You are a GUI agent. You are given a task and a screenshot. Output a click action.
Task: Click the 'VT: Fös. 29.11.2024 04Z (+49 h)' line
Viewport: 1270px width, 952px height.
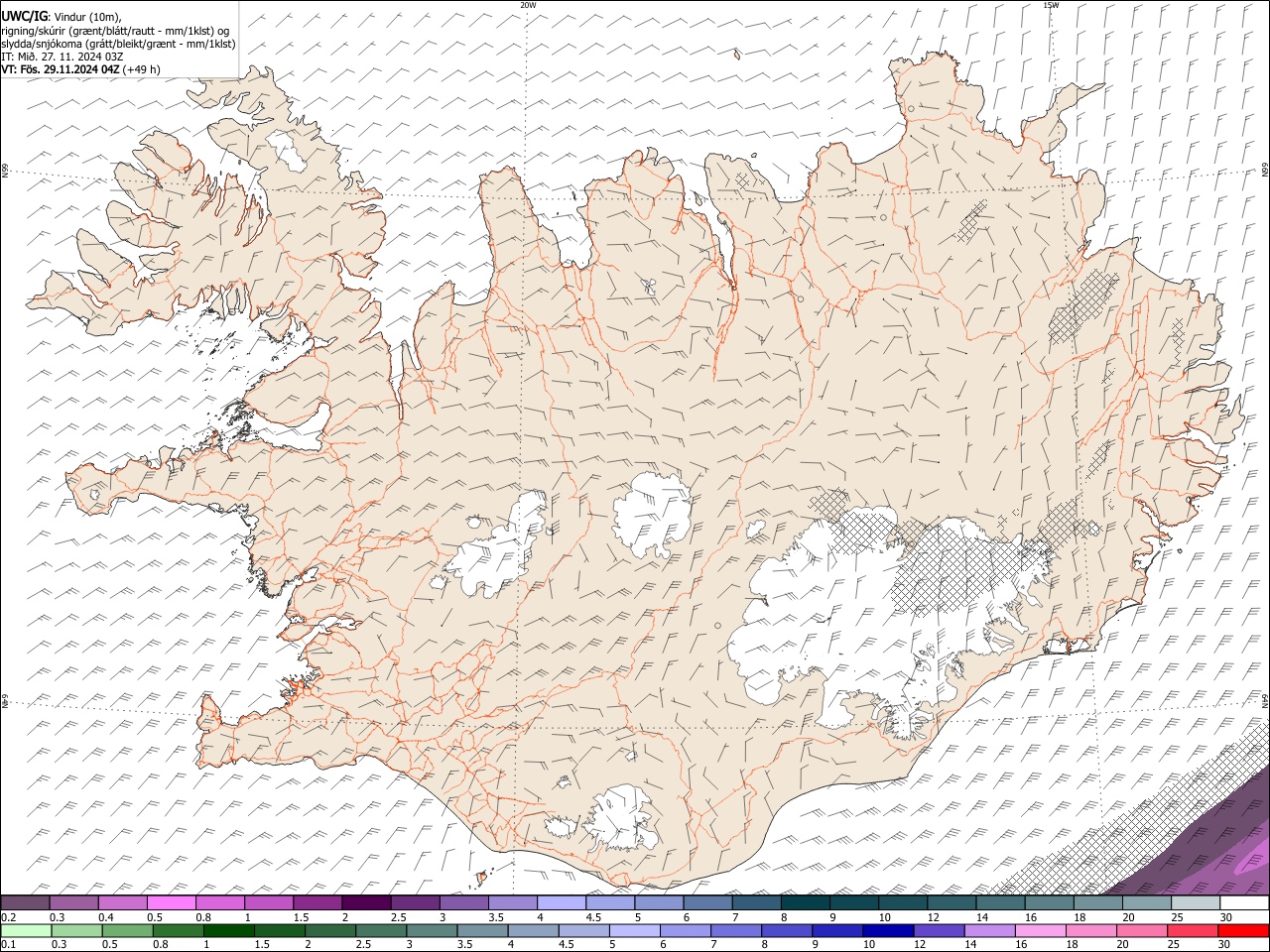81,69
